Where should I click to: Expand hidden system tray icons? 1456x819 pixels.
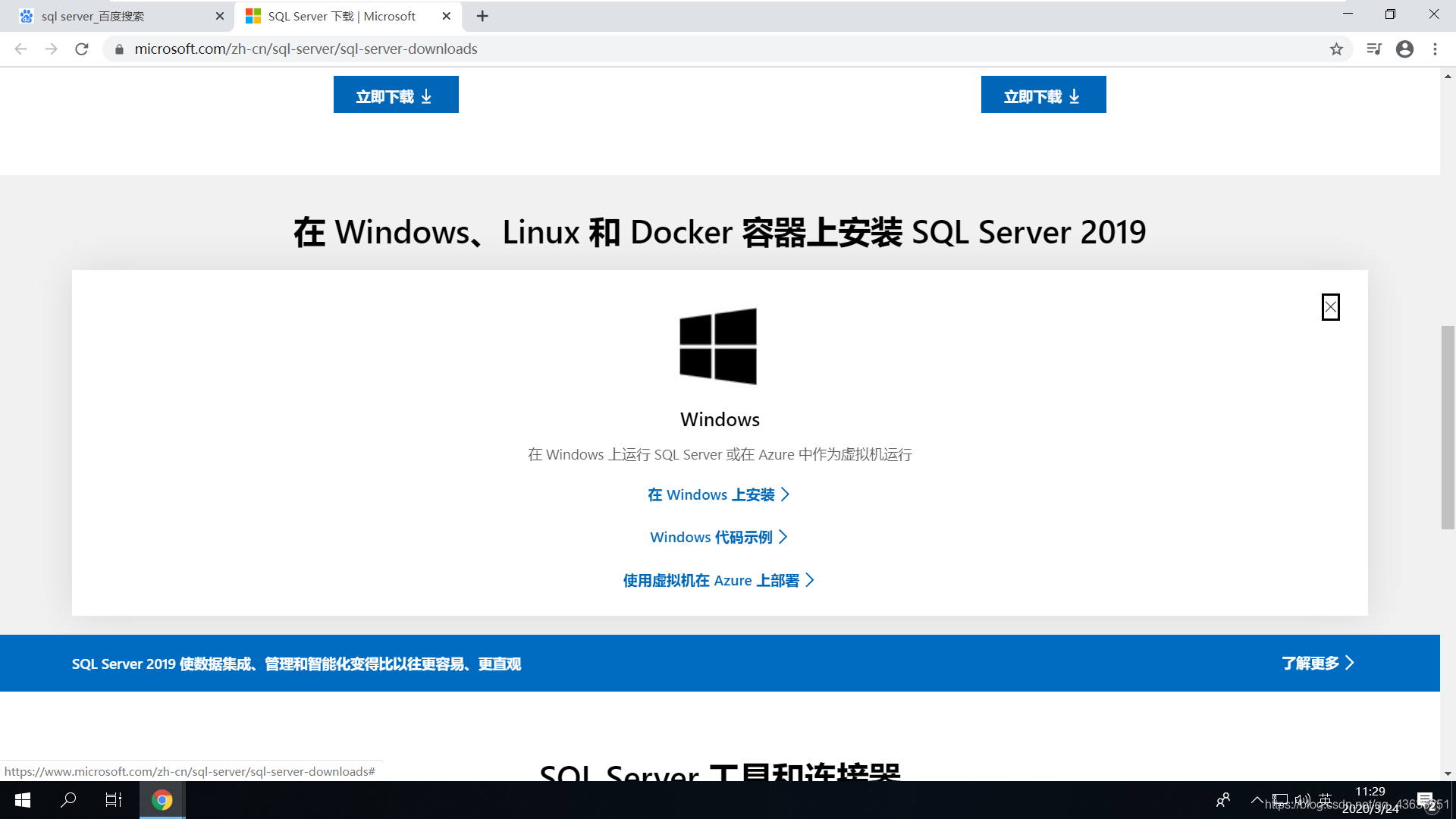pyautogui.click(x=1257, y=800)
